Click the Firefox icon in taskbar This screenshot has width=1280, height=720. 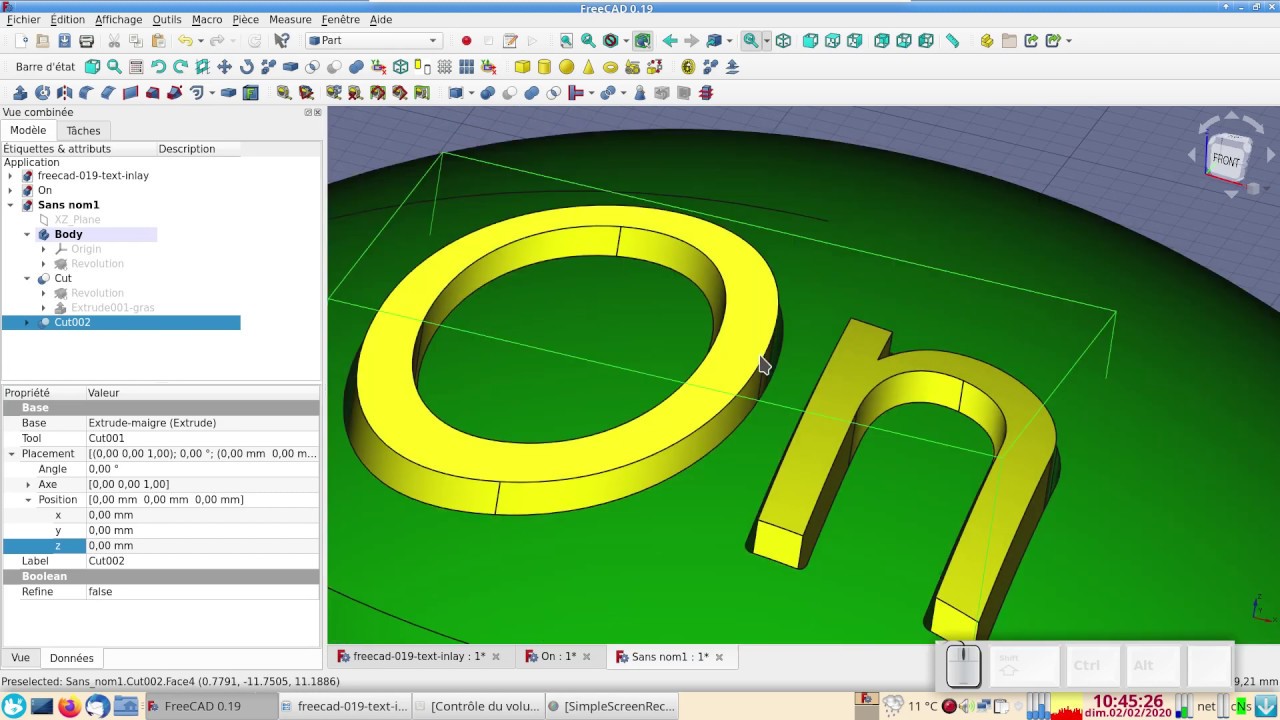click(x=69, y=706)
